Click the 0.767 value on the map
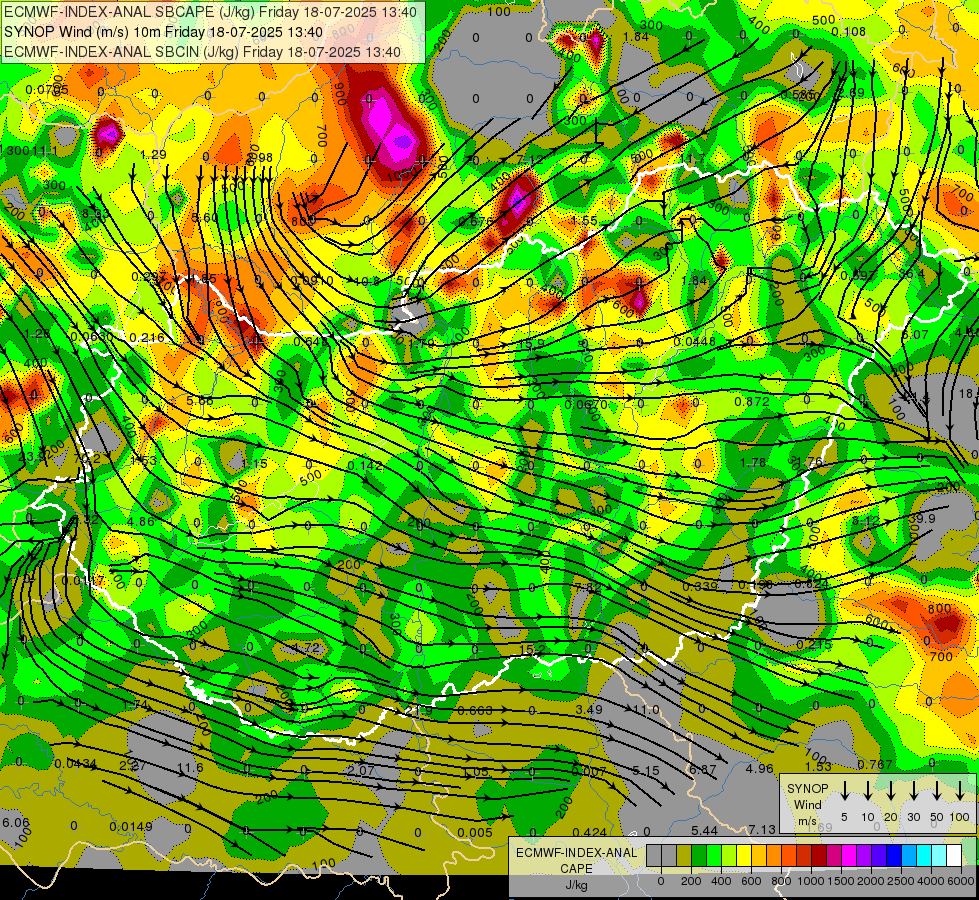979x900 pixels. [x=875, y=765]
